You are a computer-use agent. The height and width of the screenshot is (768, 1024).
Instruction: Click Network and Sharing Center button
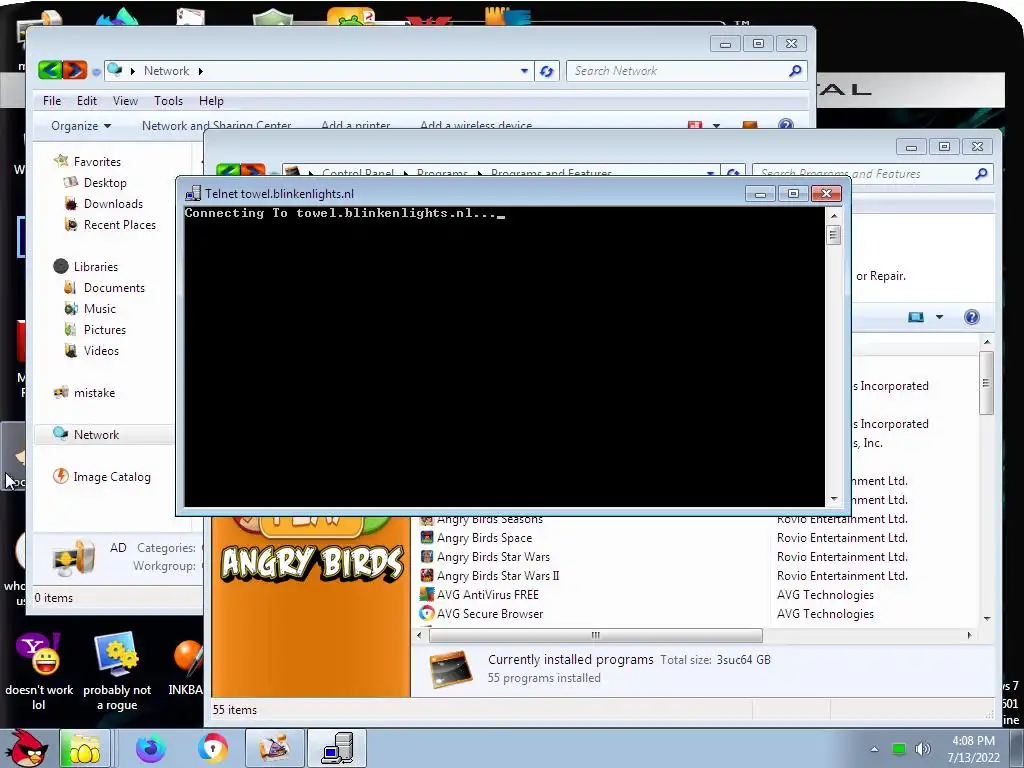click(216, 124)
